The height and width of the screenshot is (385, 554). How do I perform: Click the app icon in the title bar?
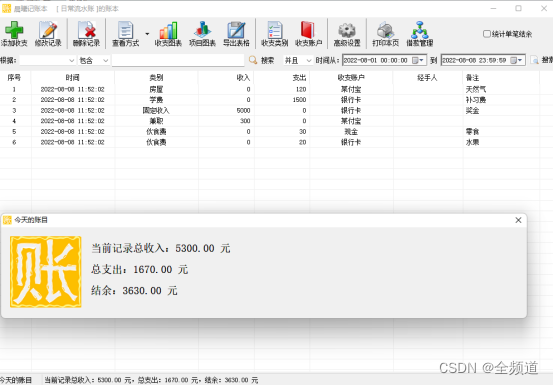[6, 8]
